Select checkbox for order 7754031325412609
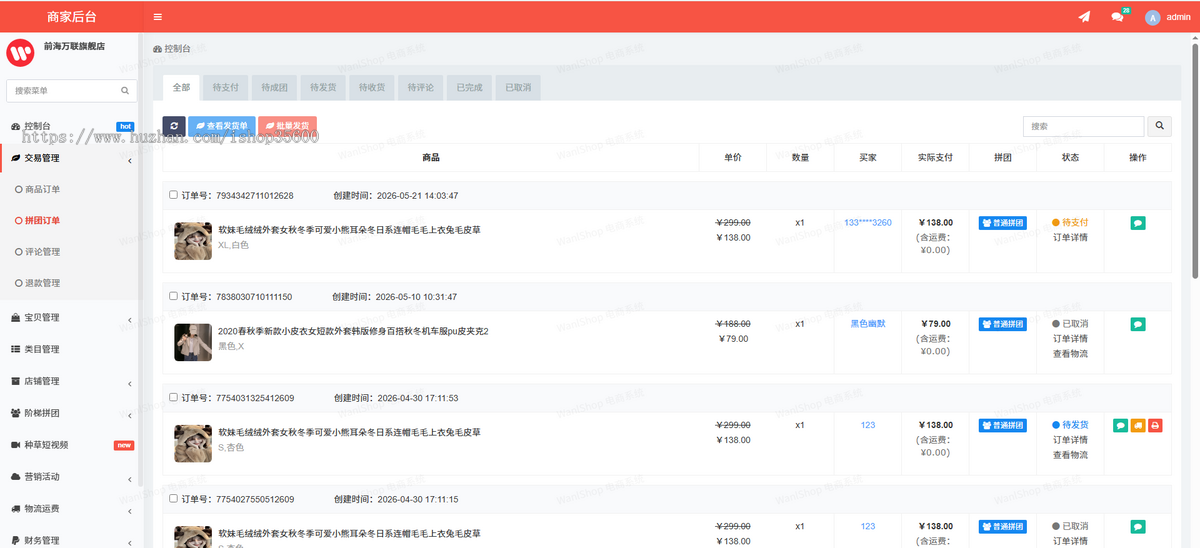The image size is (1200, 548). point(174,398)
